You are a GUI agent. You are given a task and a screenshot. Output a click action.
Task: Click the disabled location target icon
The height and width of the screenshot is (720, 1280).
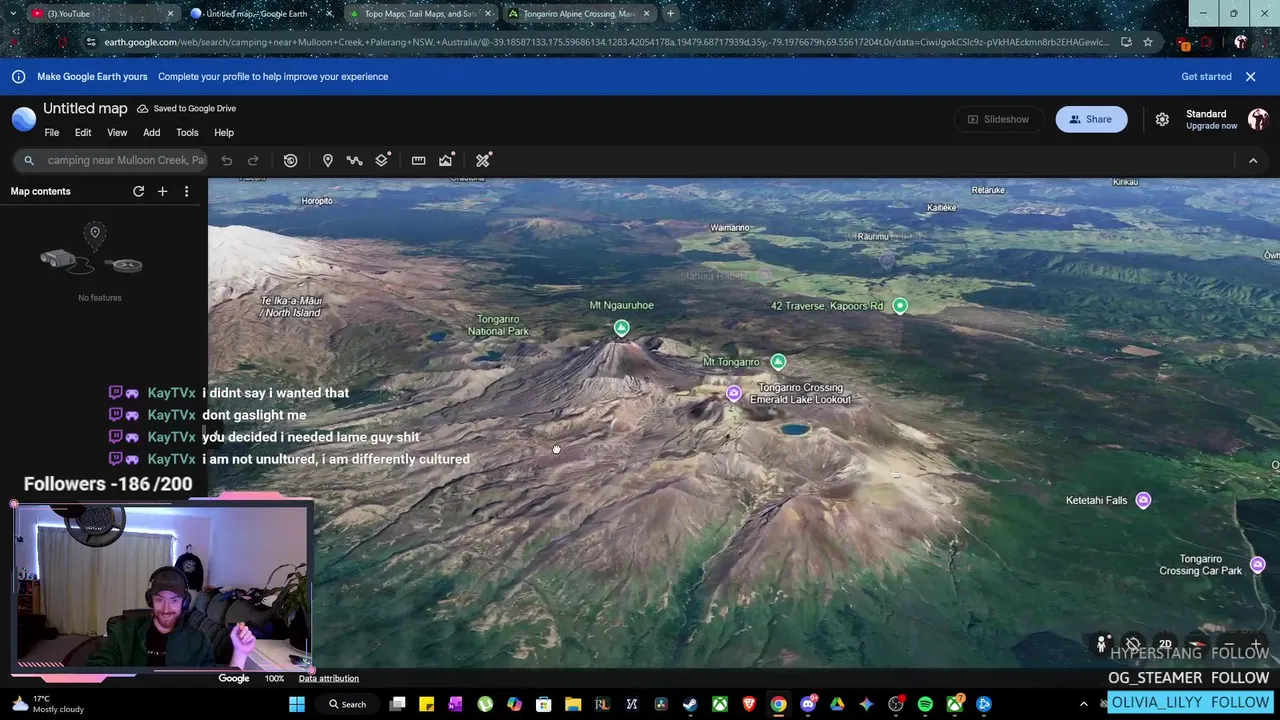pyautogui.click(x=1132, y=645)
